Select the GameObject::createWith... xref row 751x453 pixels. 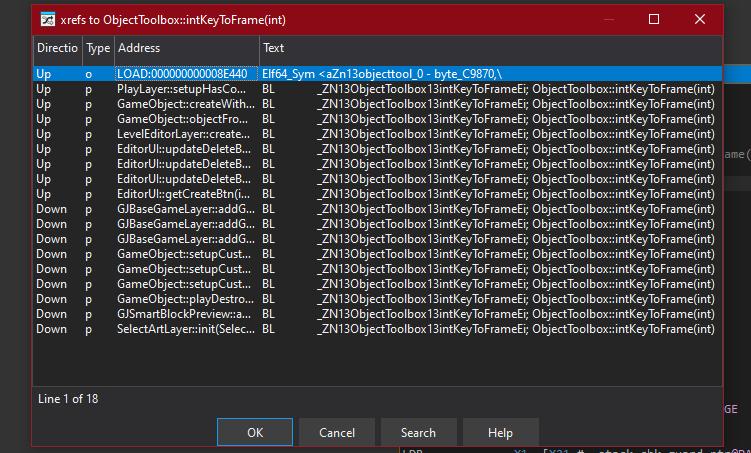coord(378,104)
